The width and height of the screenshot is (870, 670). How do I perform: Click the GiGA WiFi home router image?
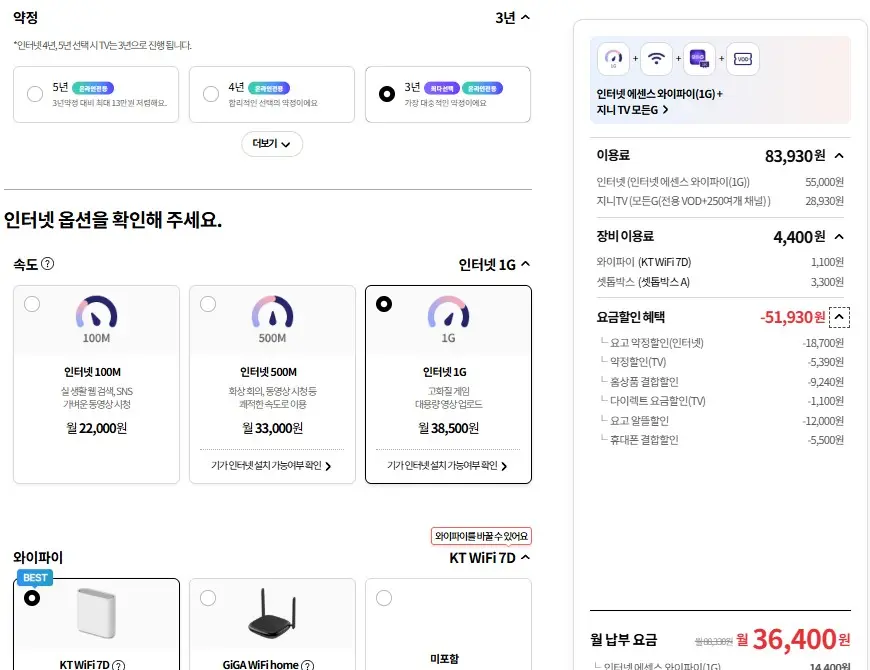272,614
